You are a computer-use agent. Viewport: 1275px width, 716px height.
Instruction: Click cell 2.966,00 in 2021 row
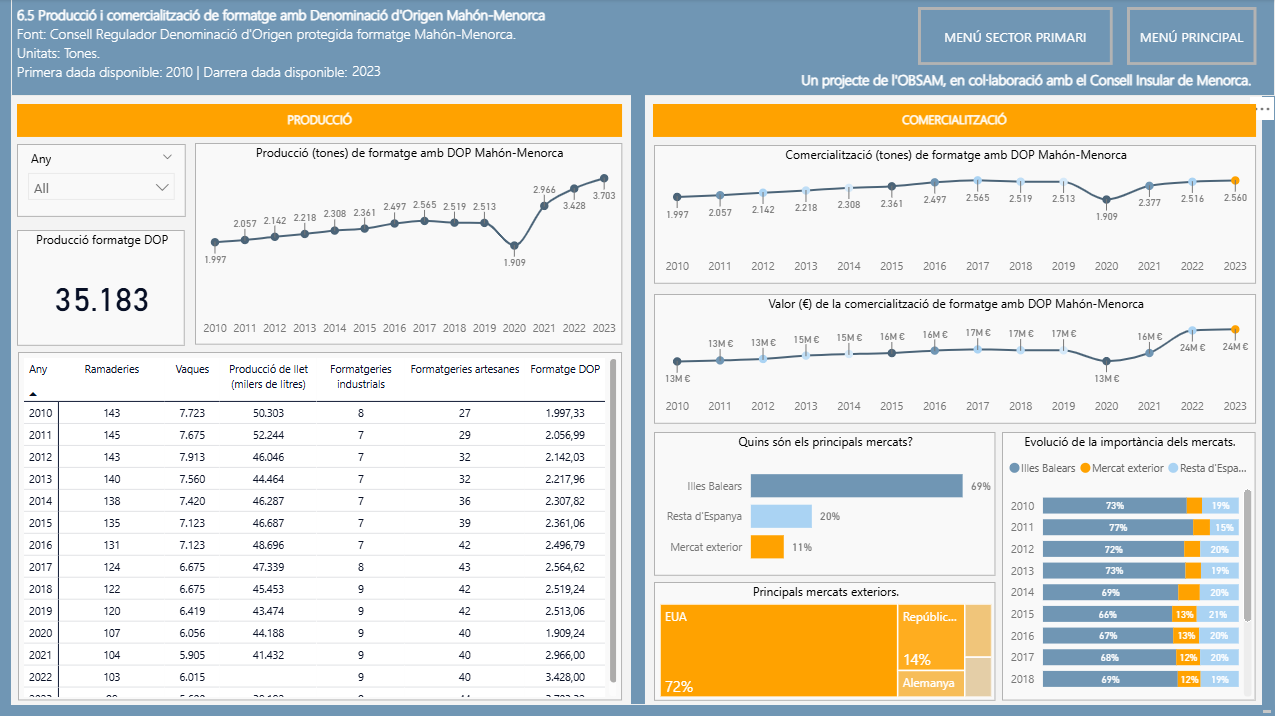point(565,655)
